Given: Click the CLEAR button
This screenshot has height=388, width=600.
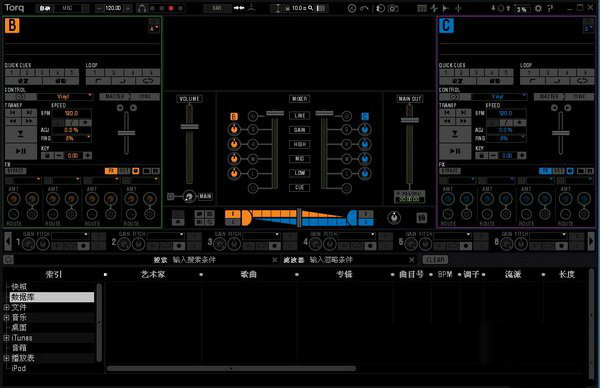Looking at the screenshot, I should pyautogui.click(x=435, y=259).
